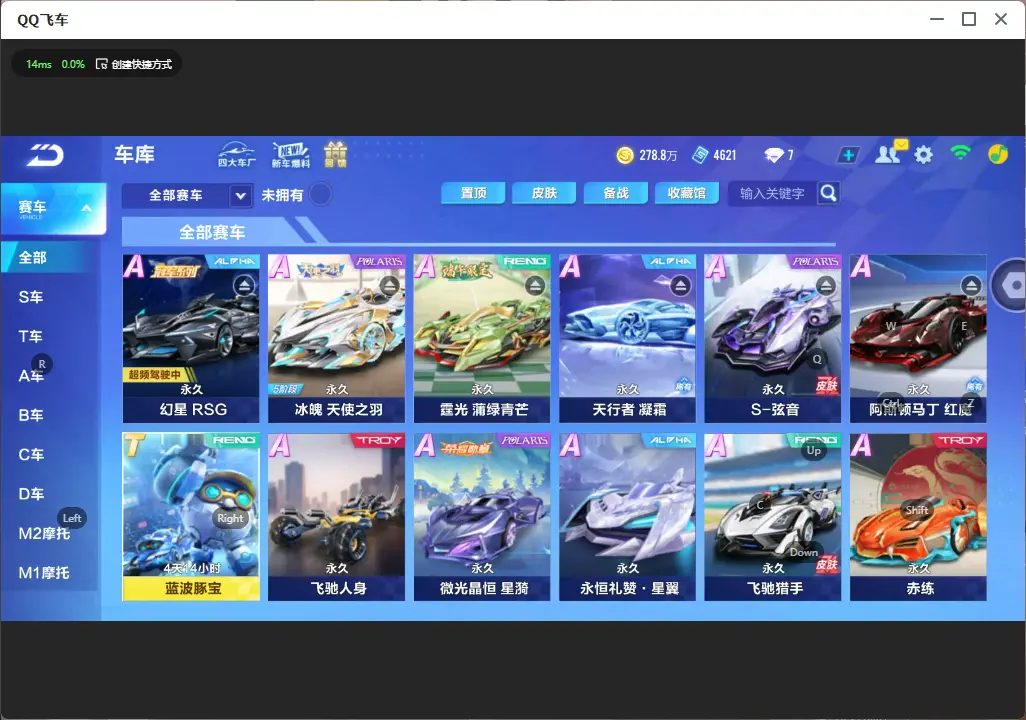Toggle the 未拥有 filter switch

(x=321, y=194)
